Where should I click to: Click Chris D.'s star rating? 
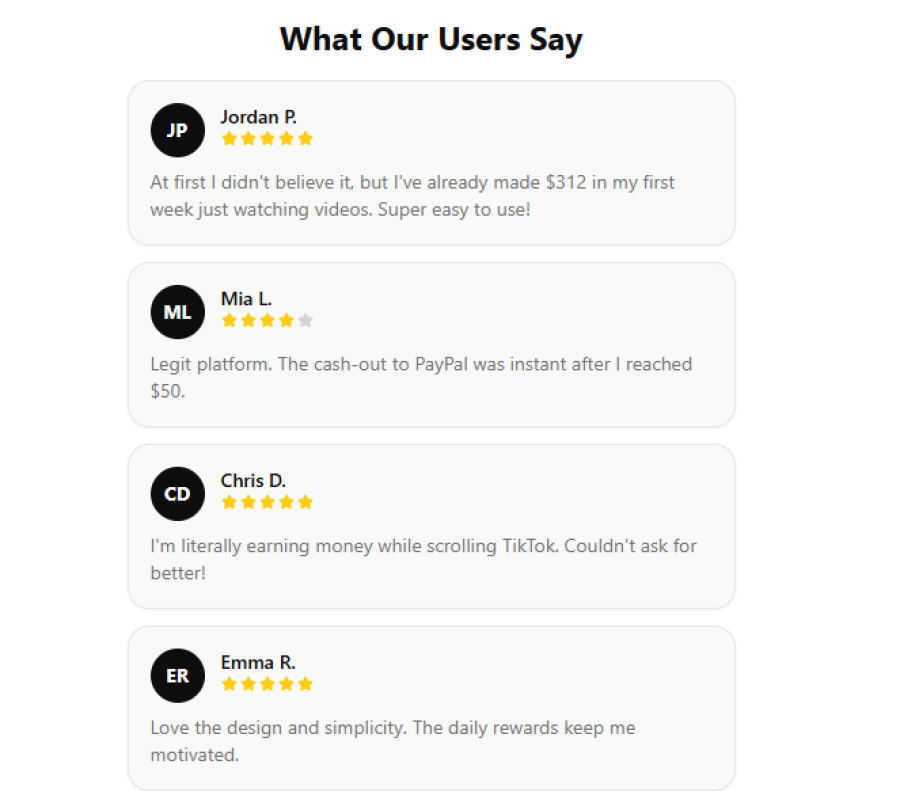267,502
